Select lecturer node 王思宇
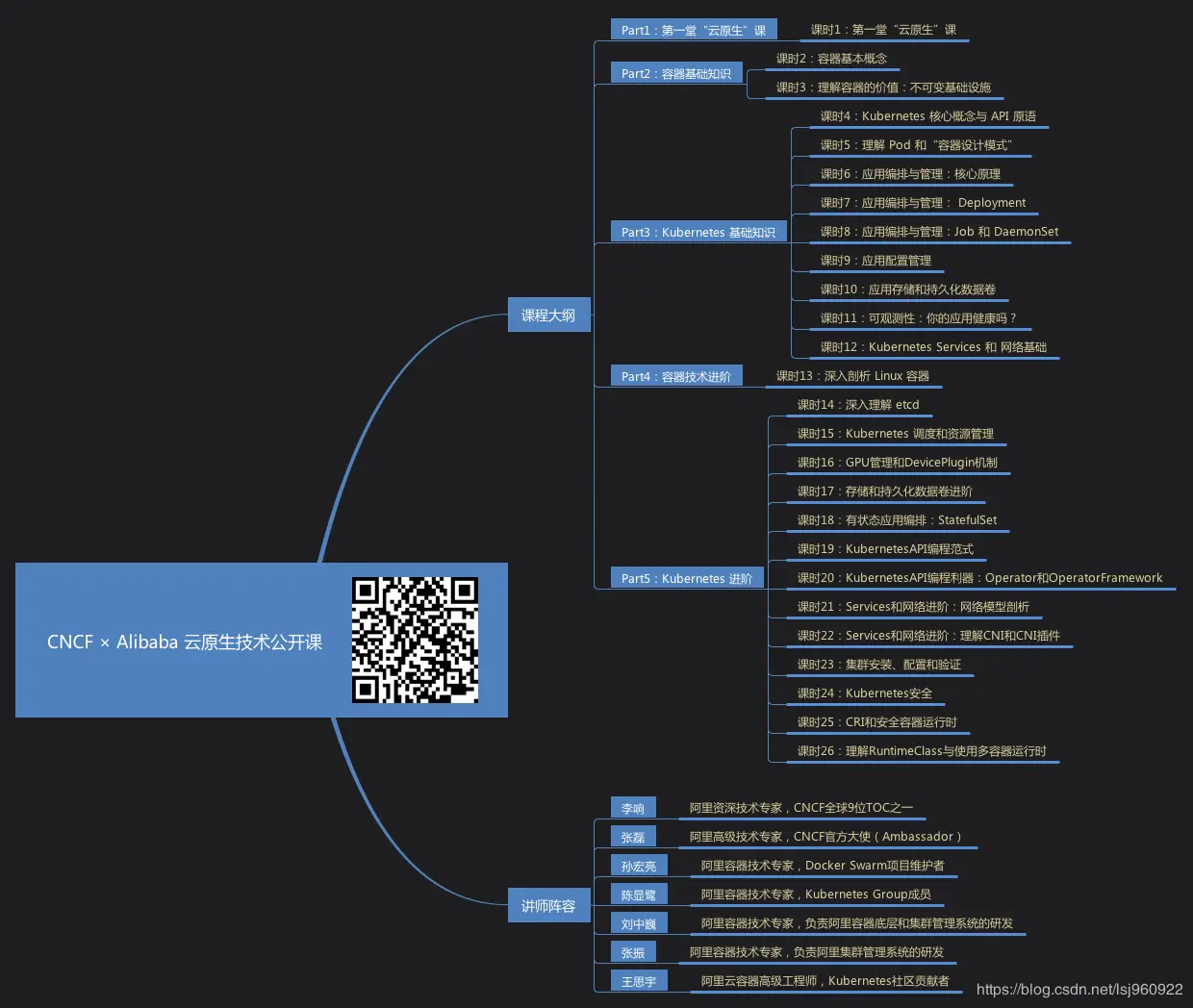Image resolution: width=1193 pixels, height=1008 pixels. pyautogui.click(x=639, y=982)
